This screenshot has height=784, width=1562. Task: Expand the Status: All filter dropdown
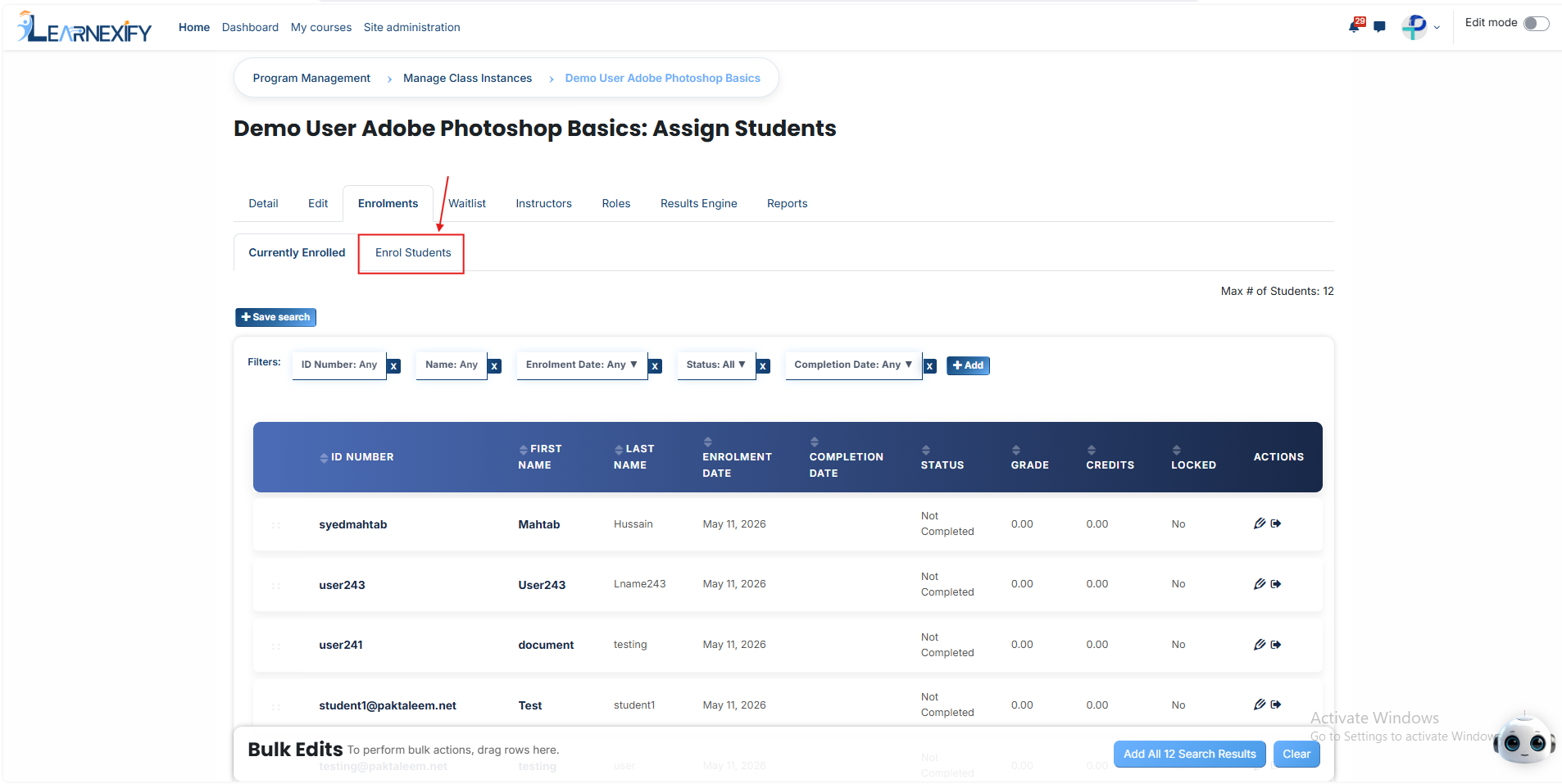click(x=715, y=365)
